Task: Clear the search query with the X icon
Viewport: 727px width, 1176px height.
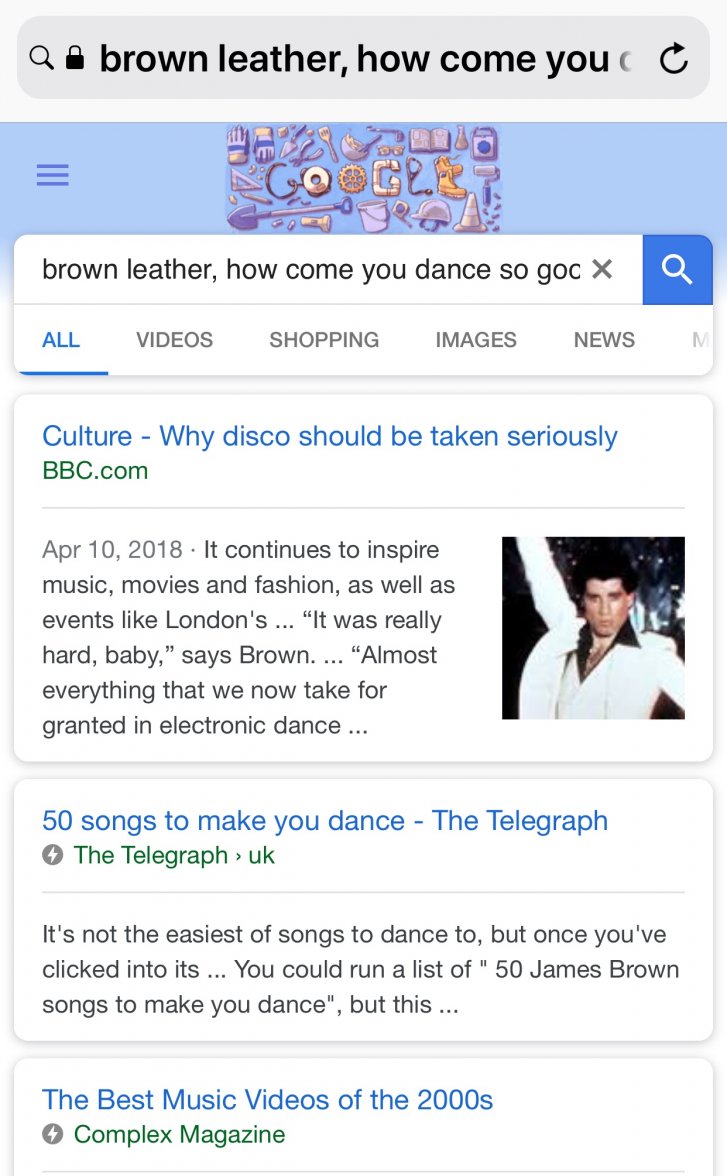Action: (603, 269)
